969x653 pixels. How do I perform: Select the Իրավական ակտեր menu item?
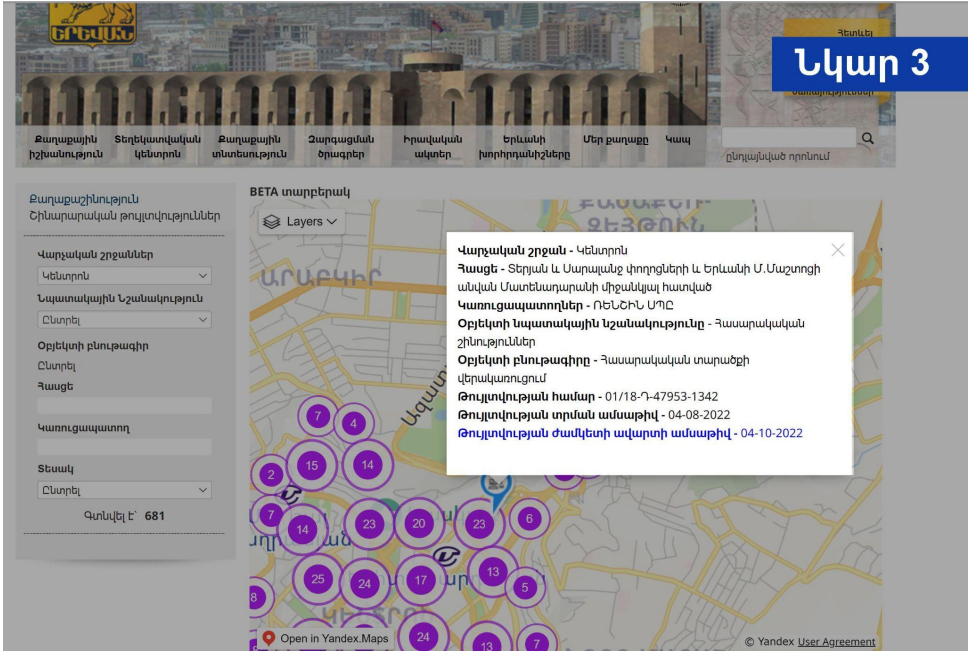click(432, 147)
